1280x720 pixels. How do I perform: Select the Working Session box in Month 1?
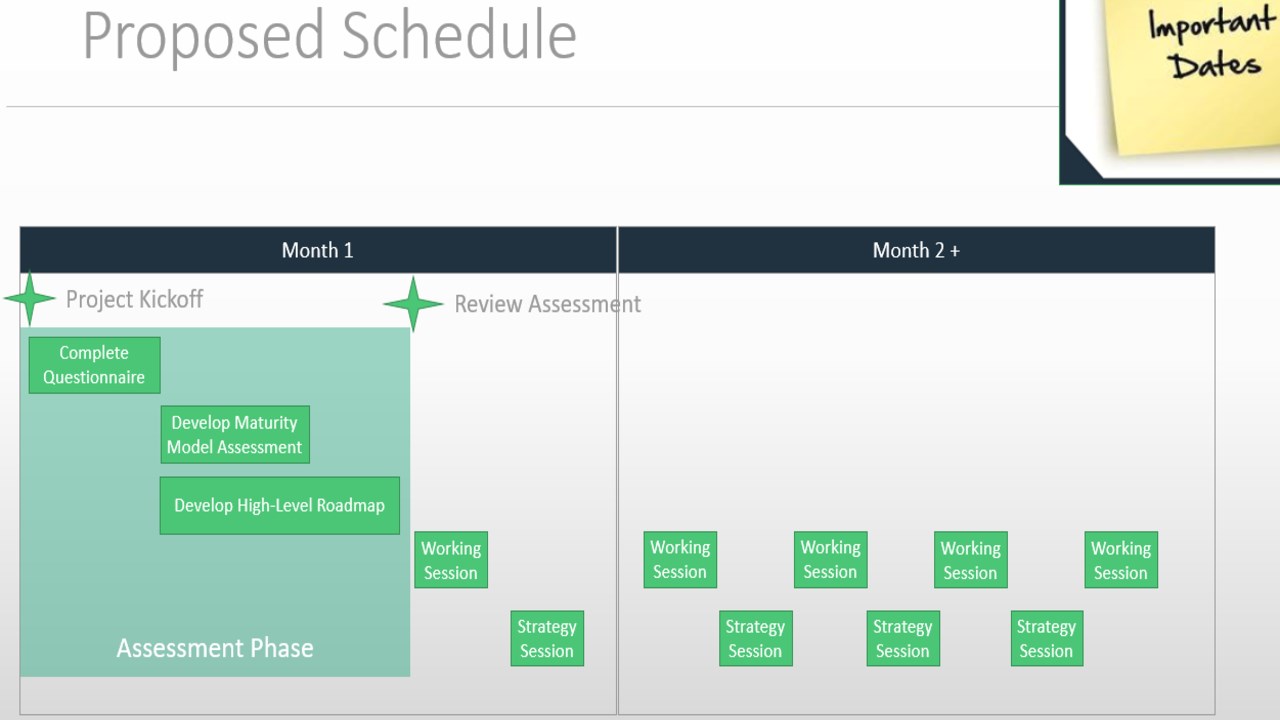451,560
